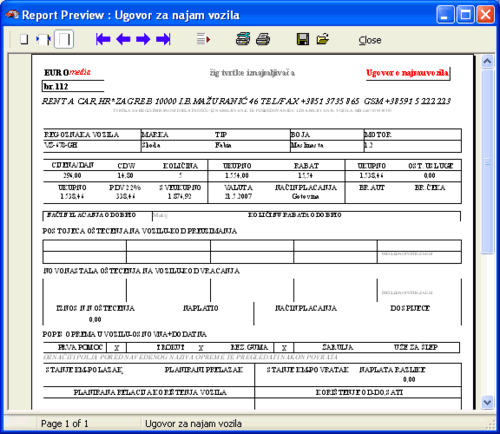Screen dimensions: 500x434
Task: Click the 'REG OZNAKA VOZILA' column header
Action: coord(81,135)
